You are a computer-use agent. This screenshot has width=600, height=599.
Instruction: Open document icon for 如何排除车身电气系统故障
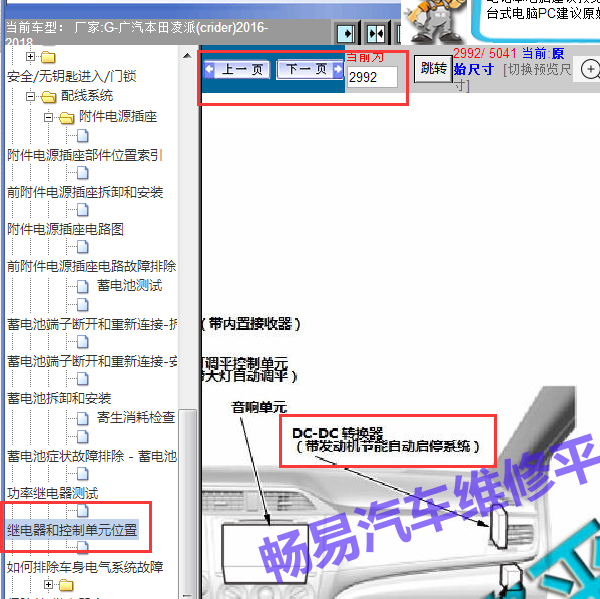click(x=83, y=548)
